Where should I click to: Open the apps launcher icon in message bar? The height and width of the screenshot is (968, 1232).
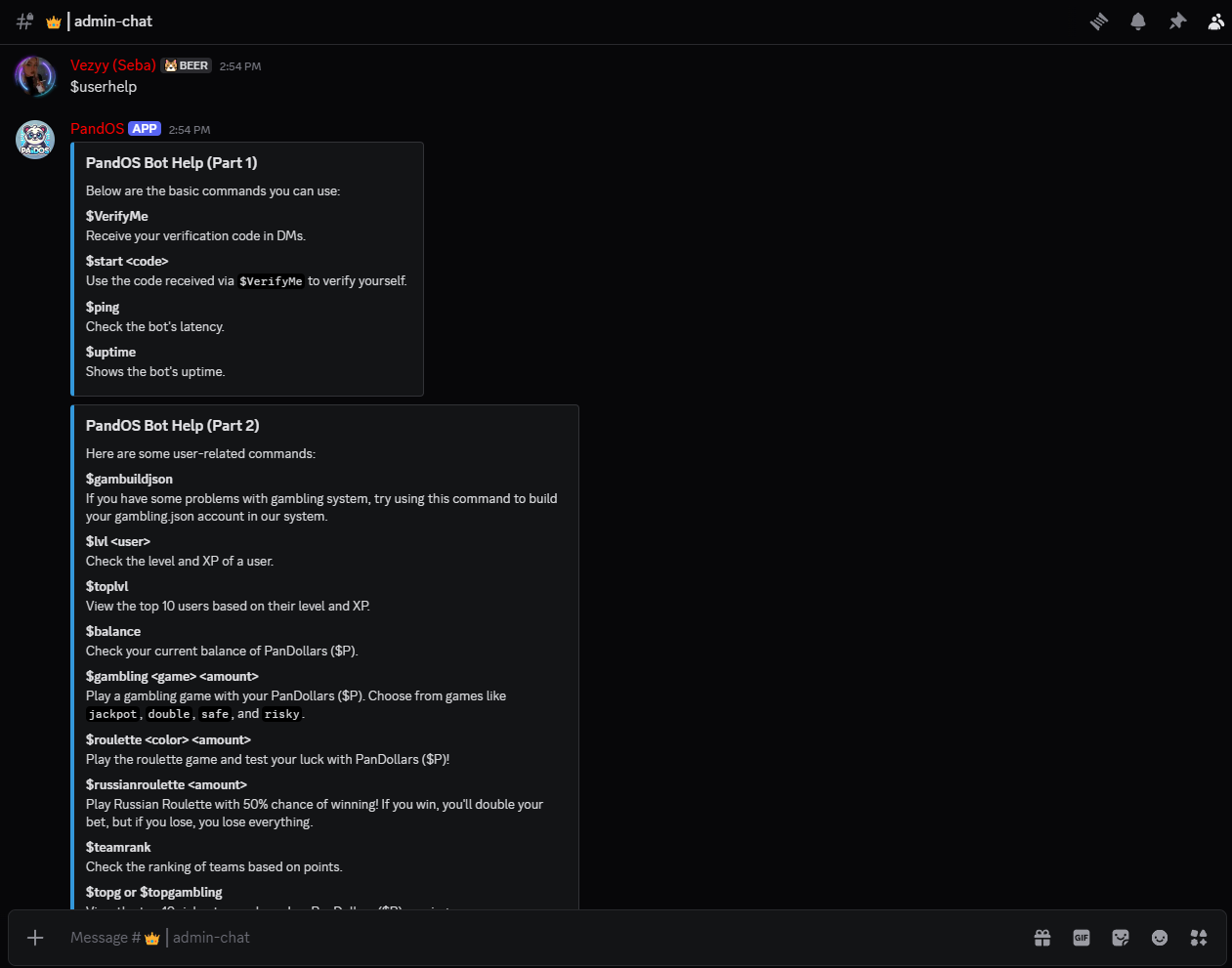[1198, 937]
